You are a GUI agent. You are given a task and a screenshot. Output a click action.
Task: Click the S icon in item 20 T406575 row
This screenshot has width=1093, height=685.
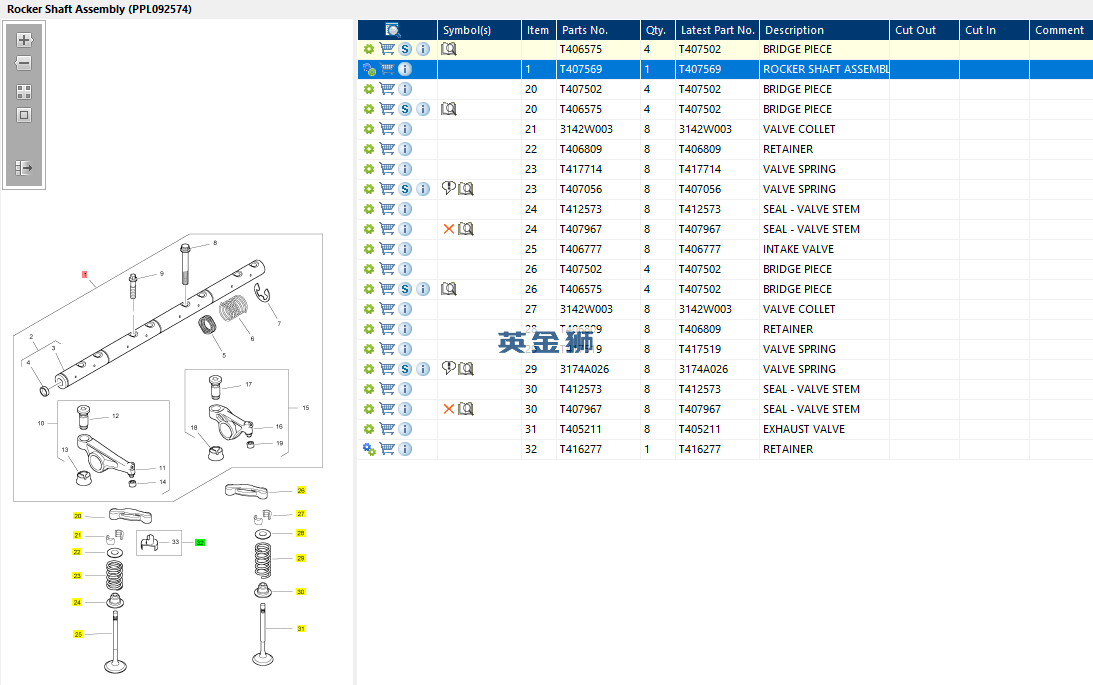(x=405, y=109)
